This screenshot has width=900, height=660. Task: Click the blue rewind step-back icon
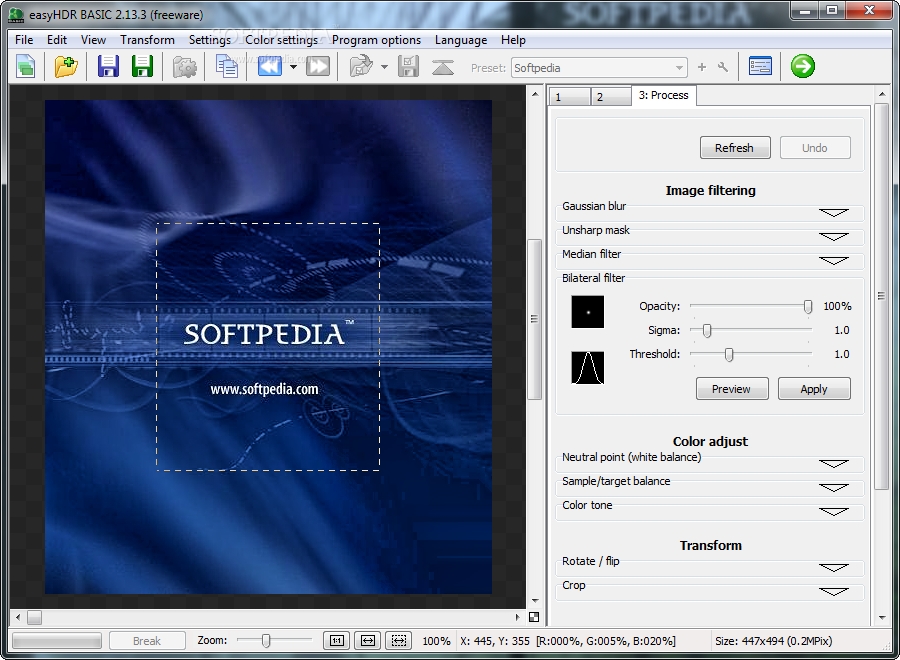(270, 67)
